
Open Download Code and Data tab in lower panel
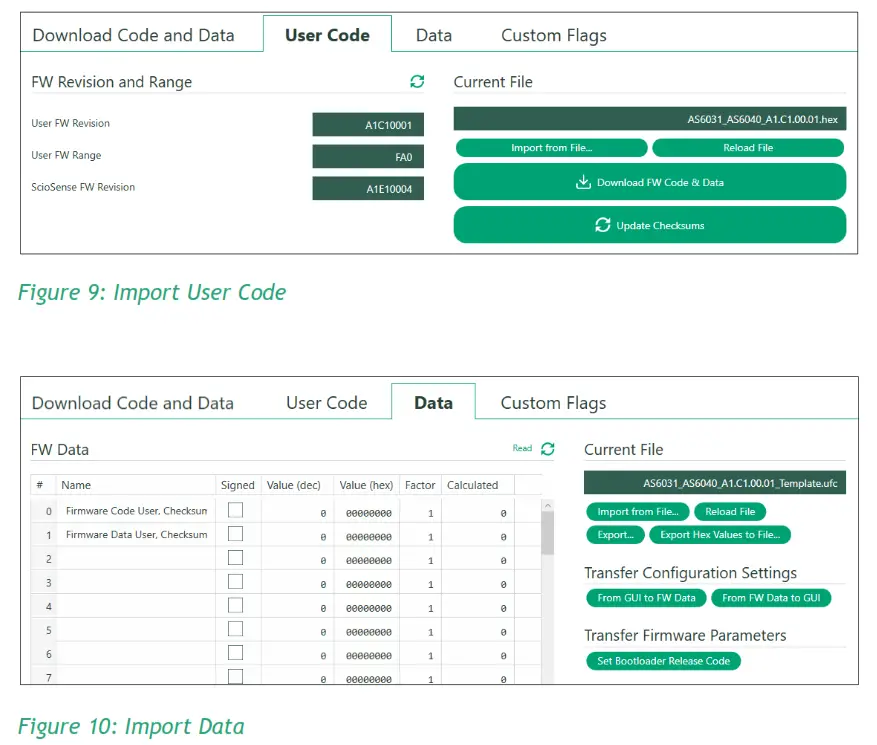point(133,404)
